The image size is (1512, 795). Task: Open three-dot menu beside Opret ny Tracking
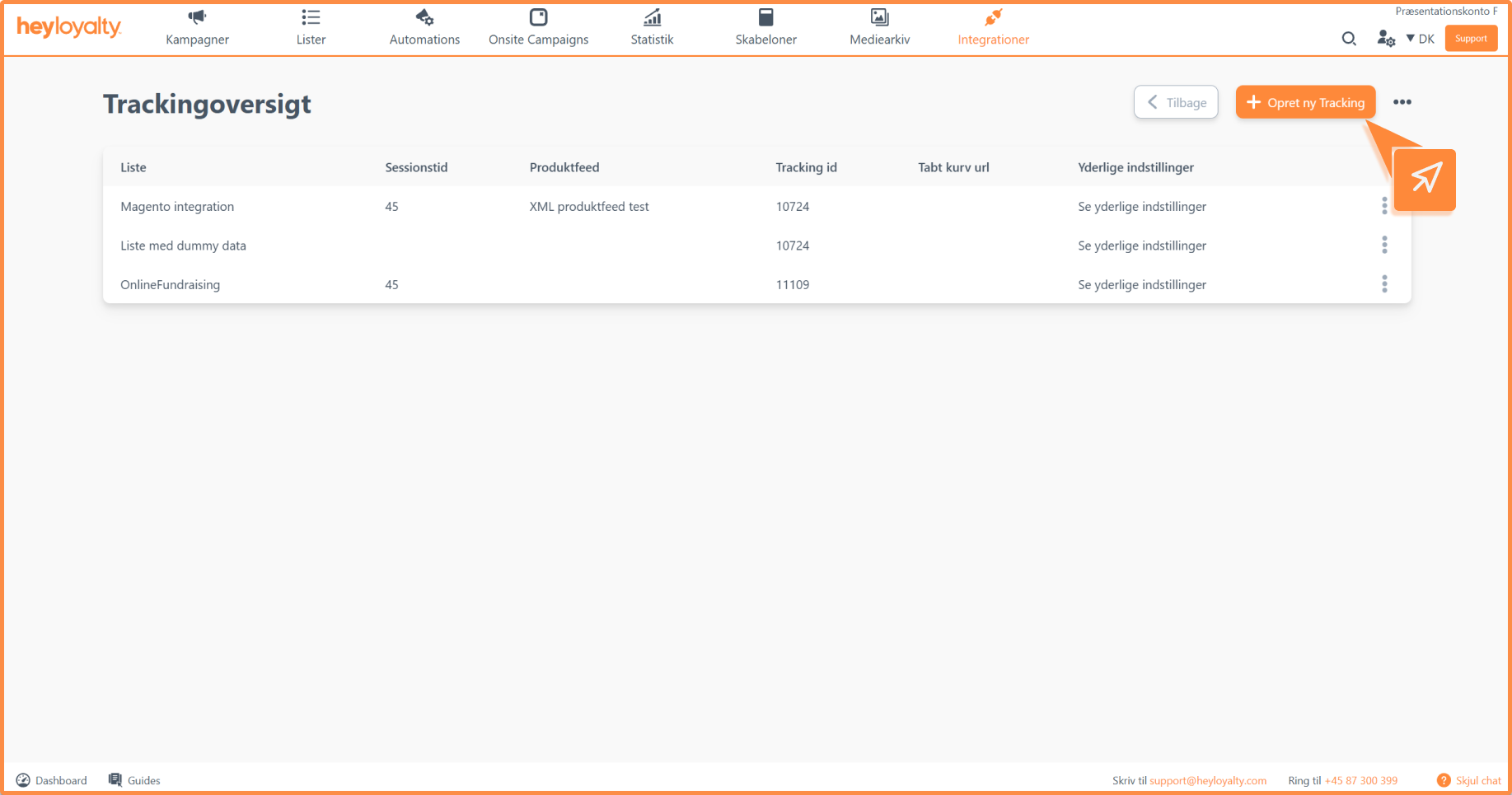pyautogui.click(x=1402, y=102)
